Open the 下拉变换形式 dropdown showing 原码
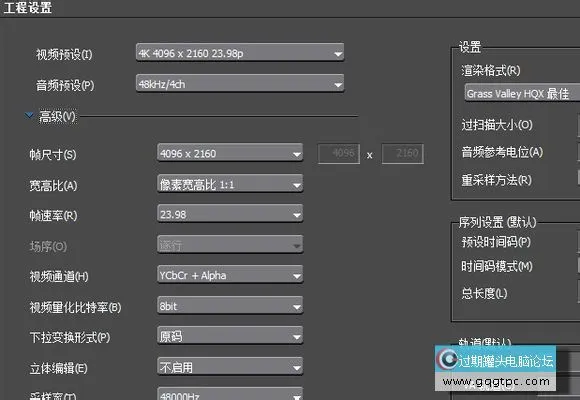 click(x=230, y=336)
